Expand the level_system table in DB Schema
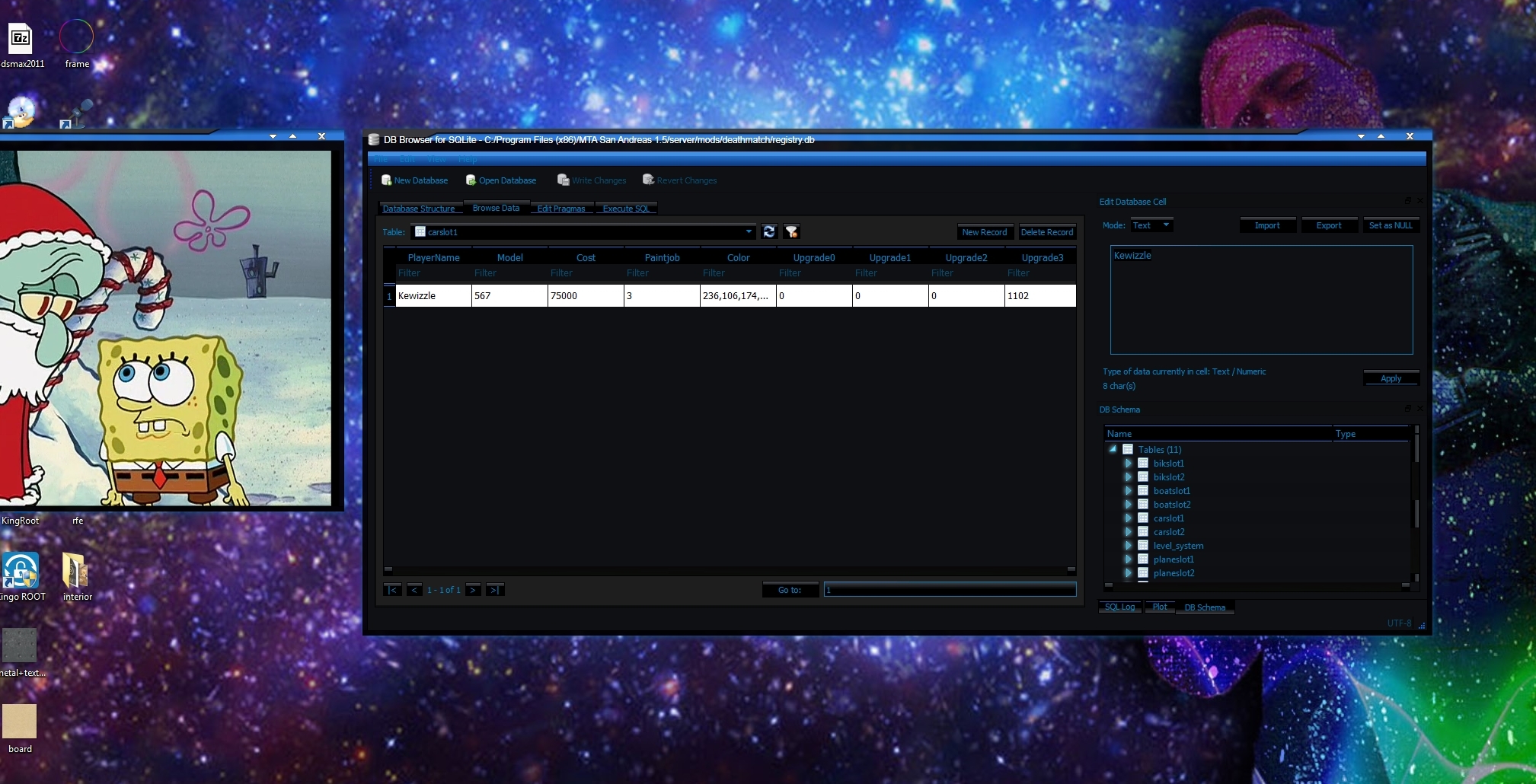This screenshot has height=784, width=1536. [x=1128, y=545]
